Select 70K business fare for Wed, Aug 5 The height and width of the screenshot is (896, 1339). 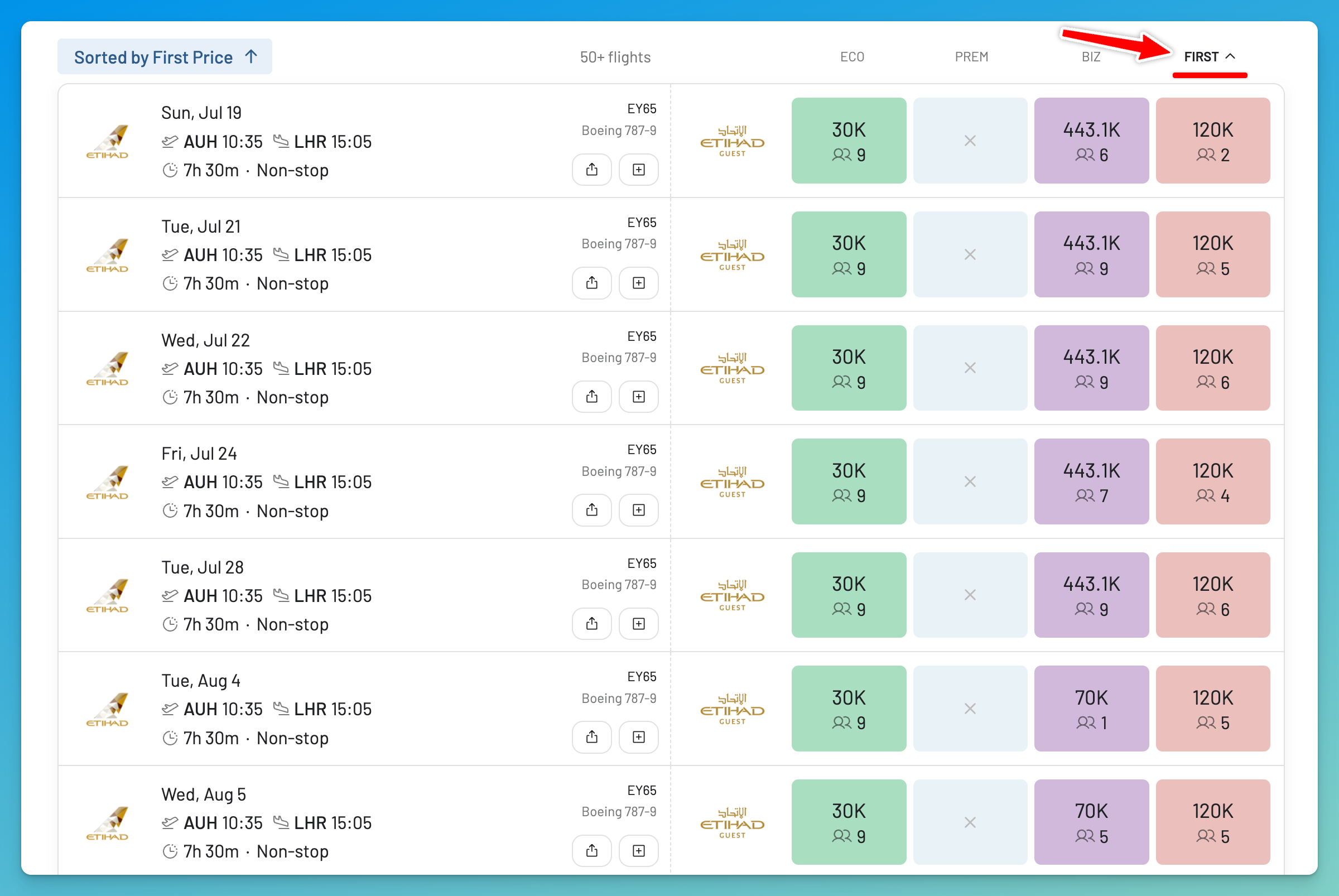point(1091,822)
